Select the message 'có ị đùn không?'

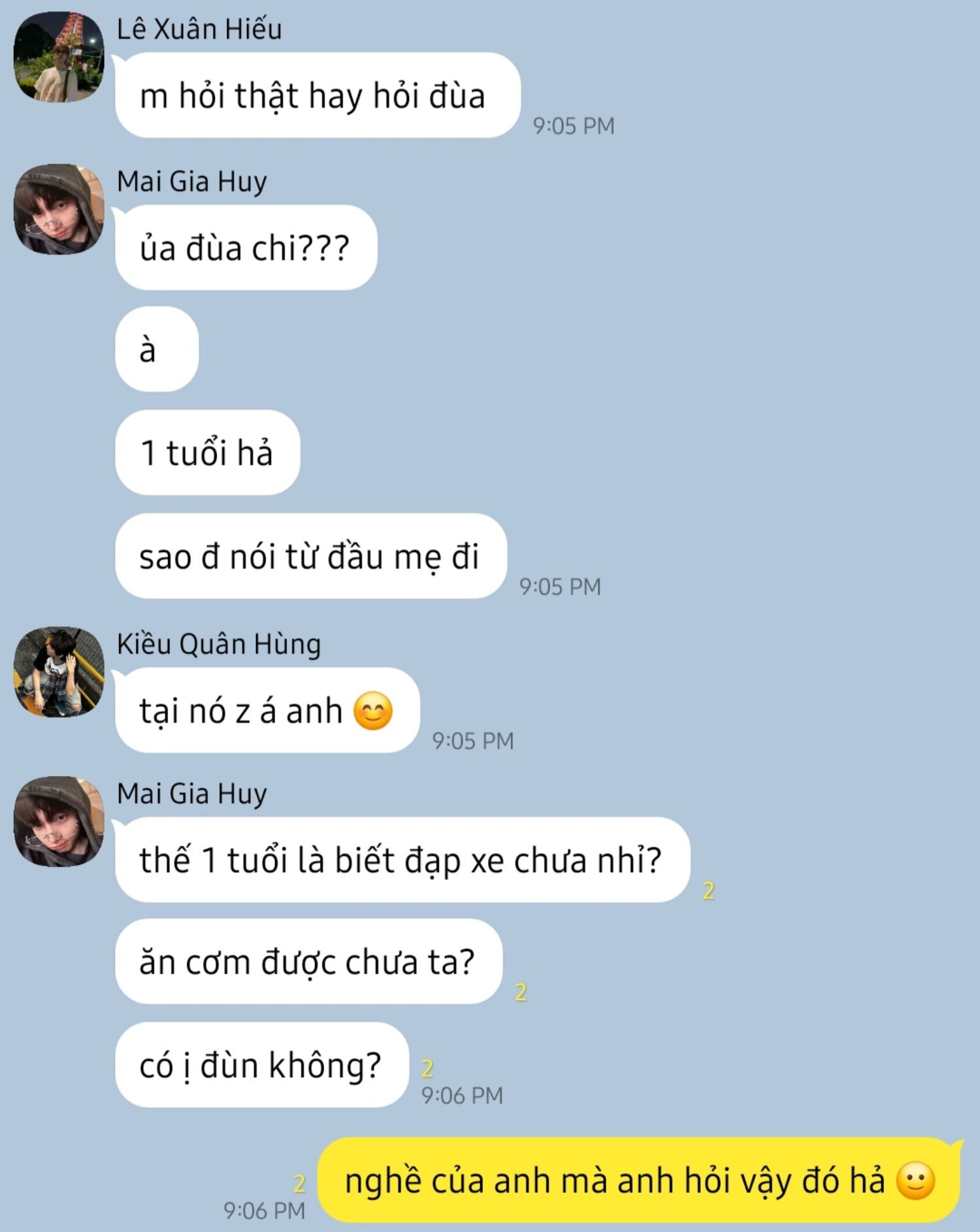tap(262, 1065)
